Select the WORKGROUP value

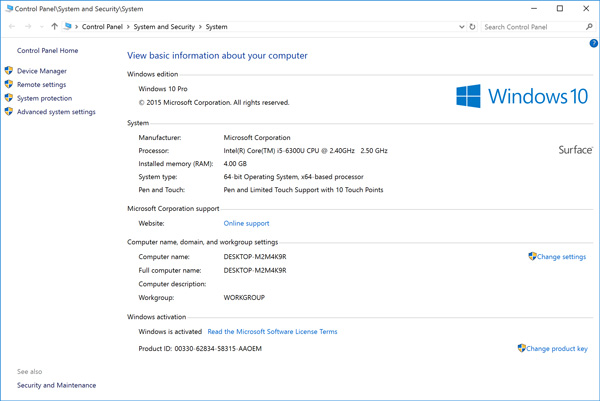point(244,298)
